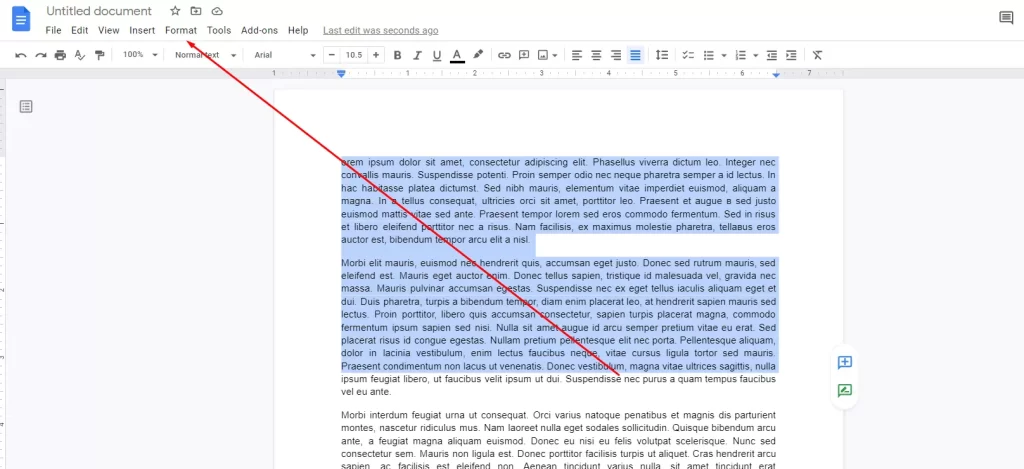Toggle underline formatting
This screenshot has width=1024, height=469.
(x=437, y=56)
